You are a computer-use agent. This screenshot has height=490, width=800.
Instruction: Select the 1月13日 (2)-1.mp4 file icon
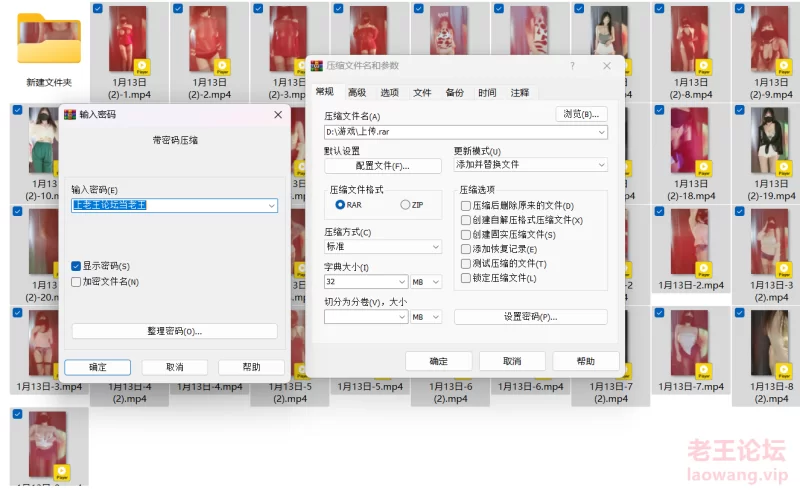coord(127,40)
